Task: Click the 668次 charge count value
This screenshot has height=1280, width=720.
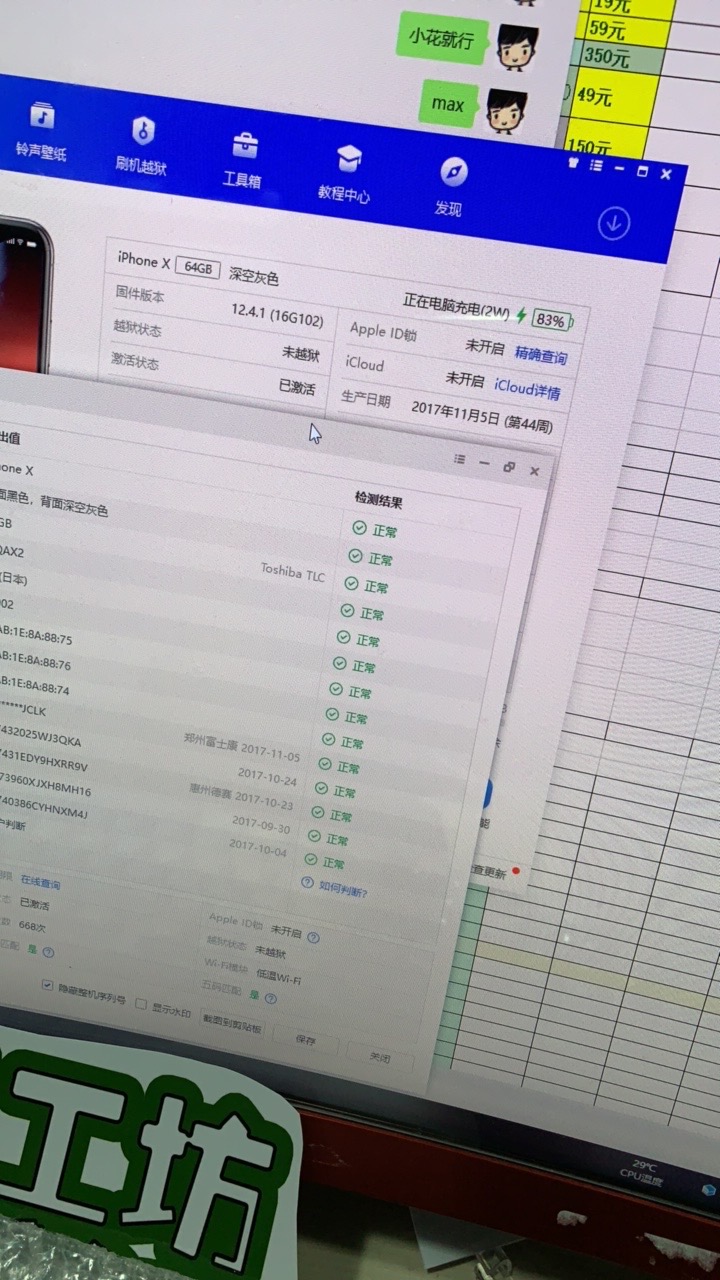Action: [33, 927]
